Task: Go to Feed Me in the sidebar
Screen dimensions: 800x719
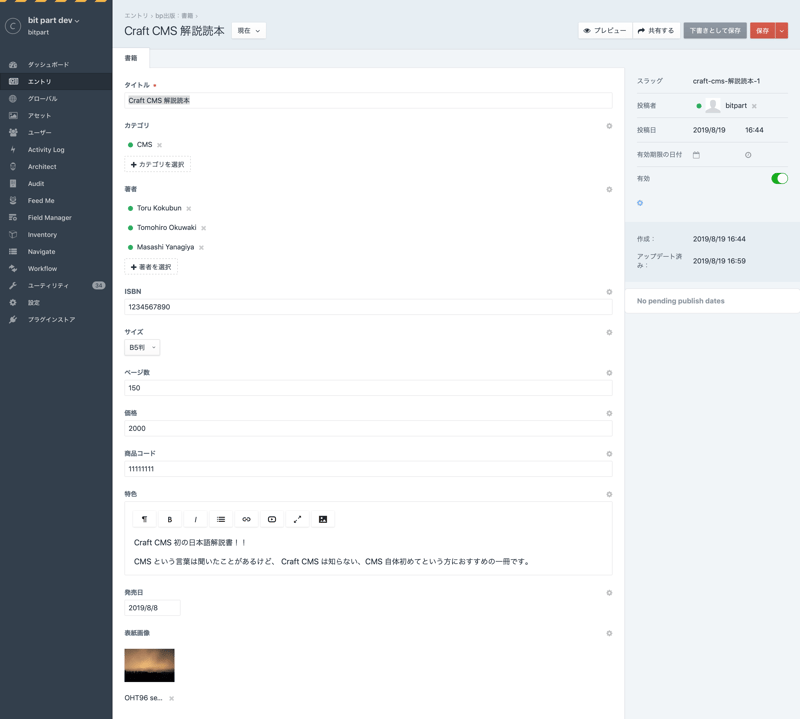Action: pos(41,201)
